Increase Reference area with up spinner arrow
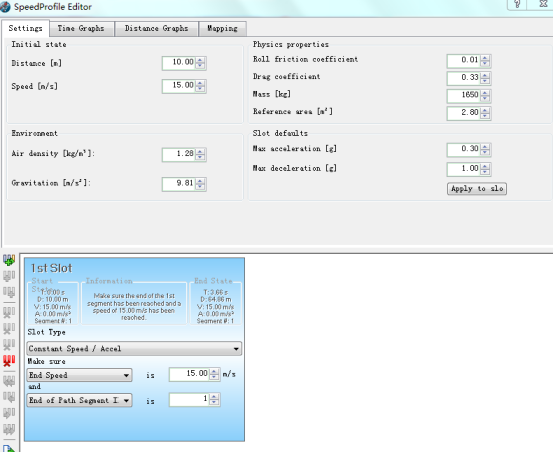The image size is (553, 453). (x=485, y=110)
